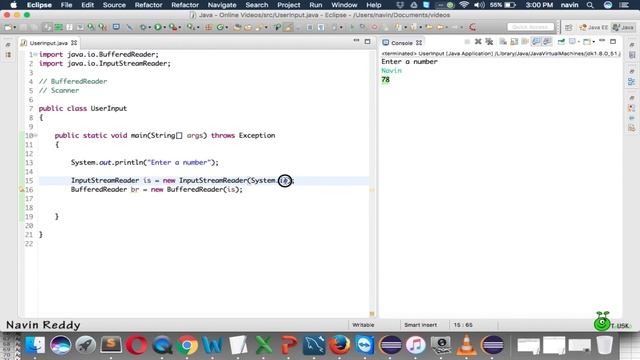Toggle Show Console on standard error change
Image resolution: width=640 pixels, height=360 pixels.
[547, 42]
